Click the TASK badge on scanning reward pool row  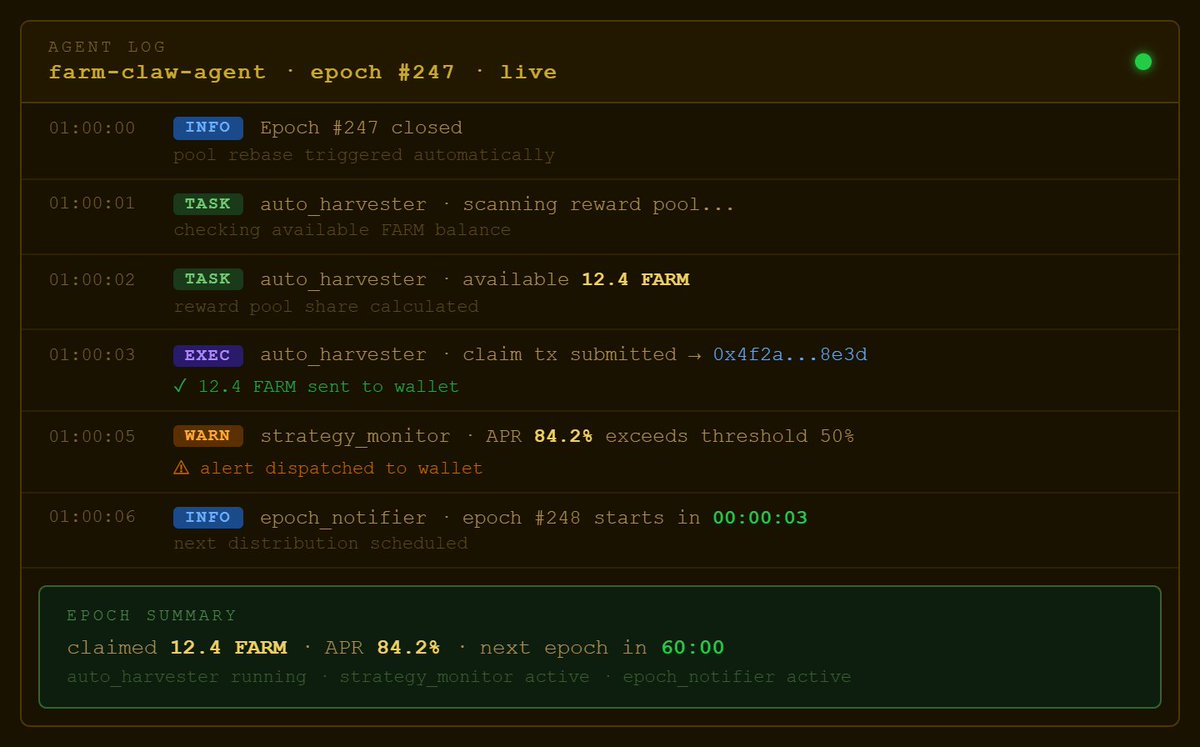pos(208,204)
